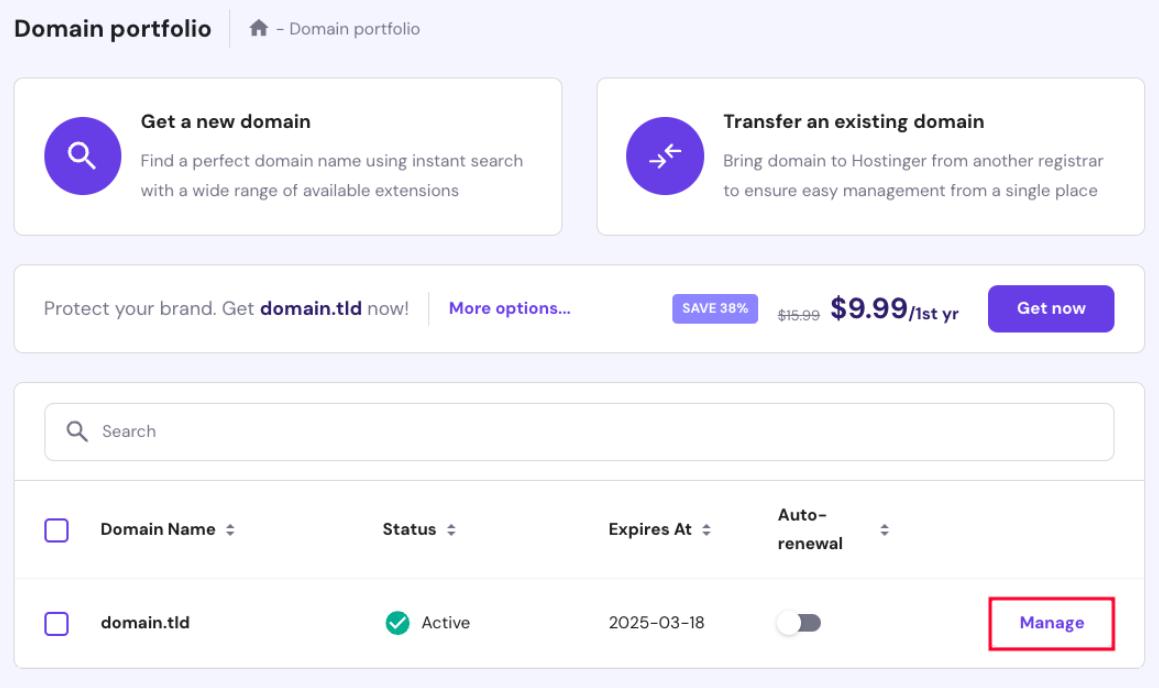Check the domain.tld row checkbox

[x=57, y=624]
